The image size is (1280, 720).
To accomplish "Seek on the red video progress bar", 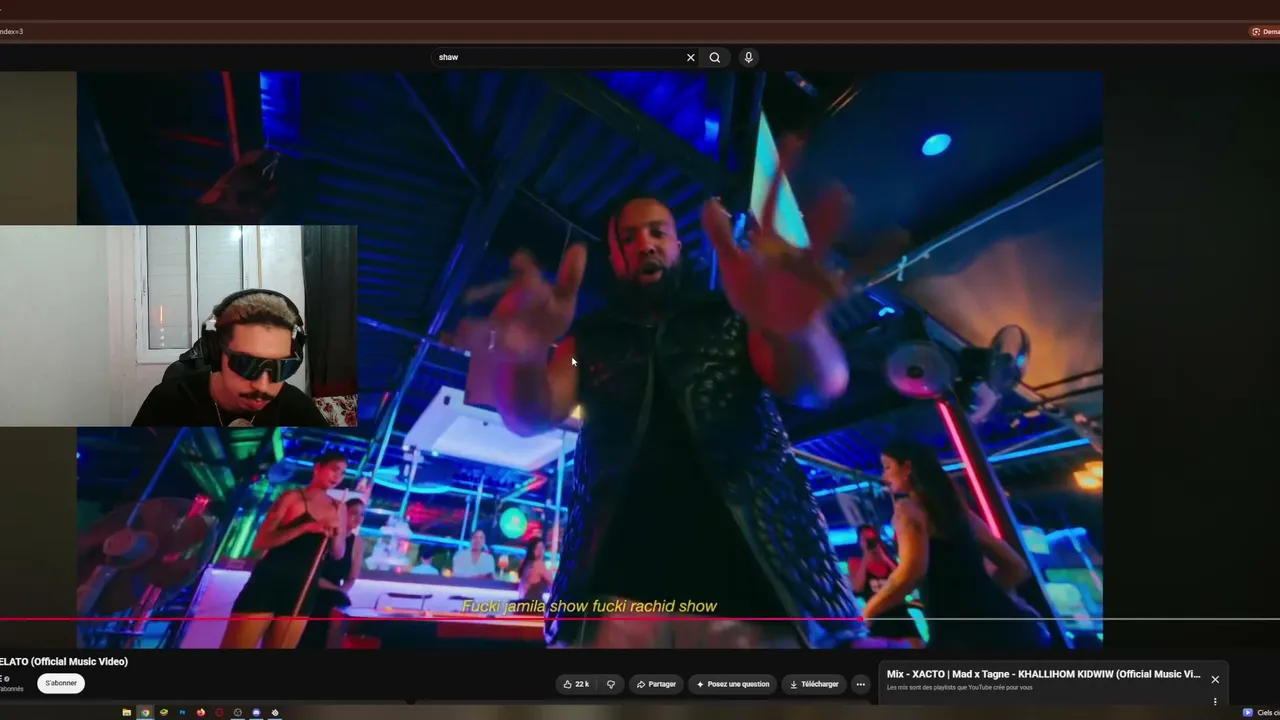I will tap(640, 619).
